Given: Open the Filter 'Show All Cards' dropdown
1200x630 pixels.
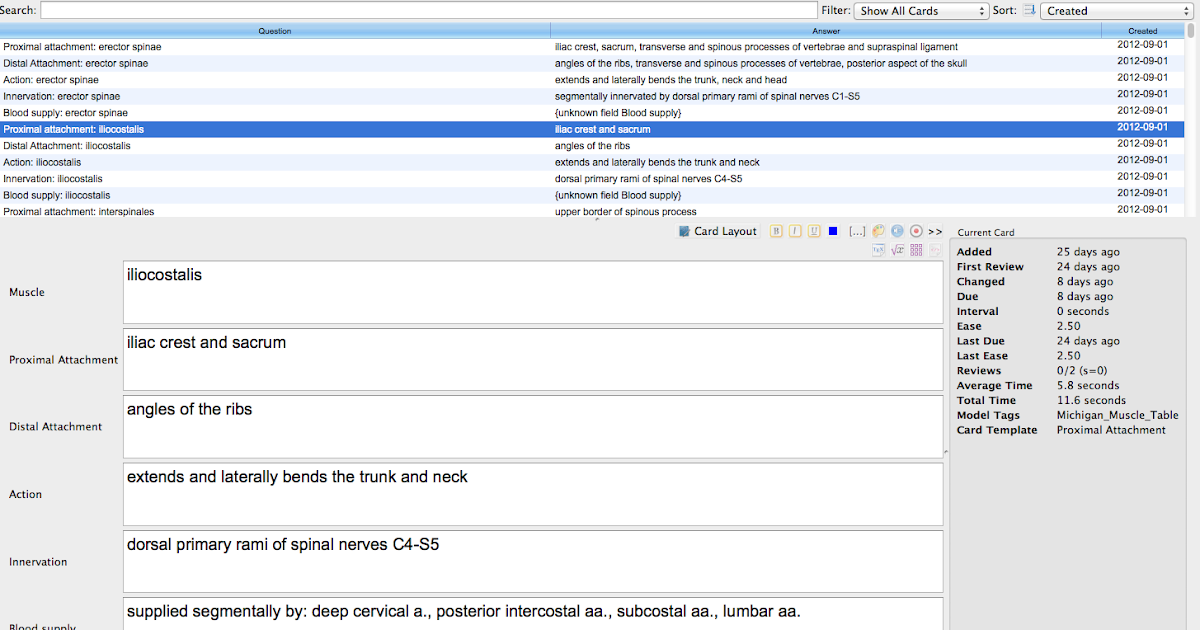Looking at the screenshot, I should [921, 11].
